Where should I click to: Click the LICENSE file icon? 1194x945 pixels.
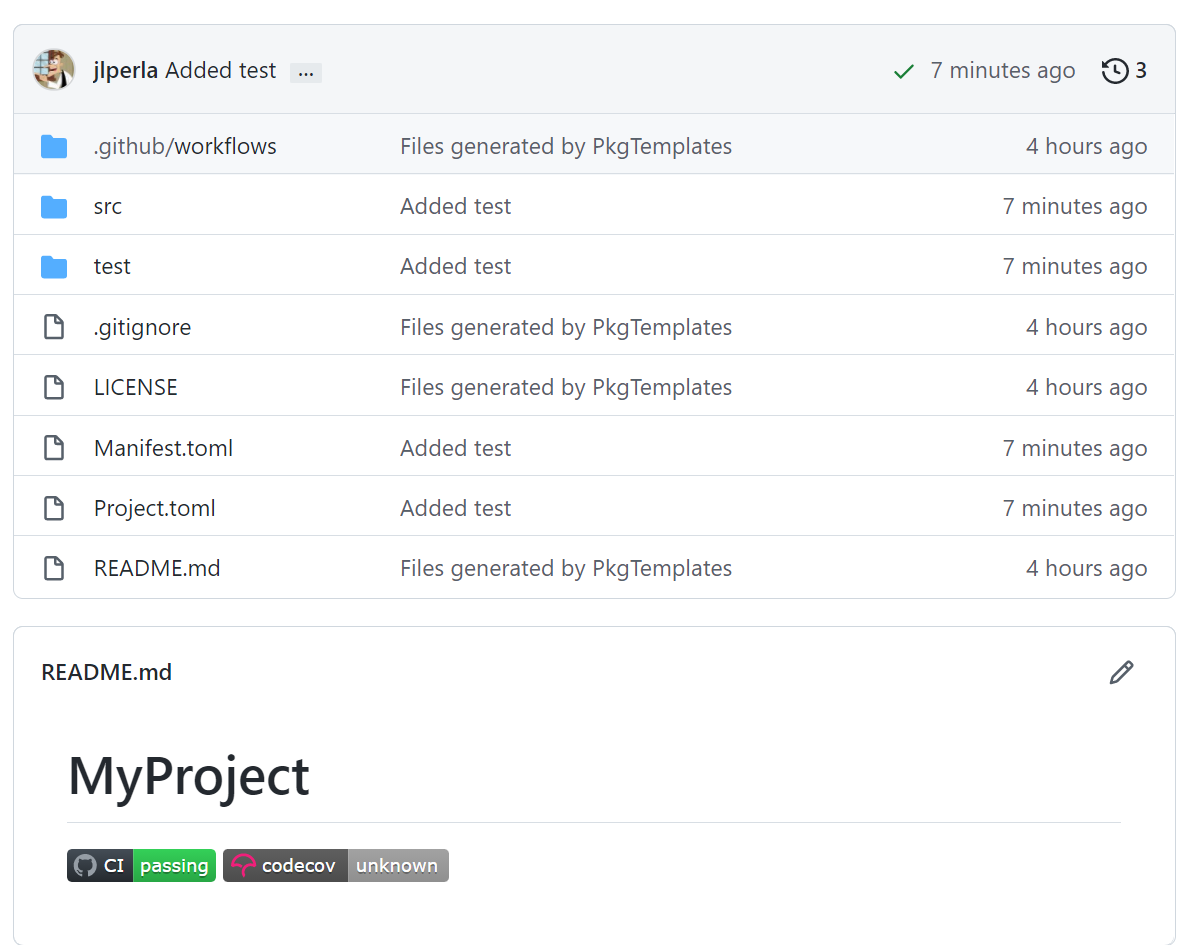54,388
